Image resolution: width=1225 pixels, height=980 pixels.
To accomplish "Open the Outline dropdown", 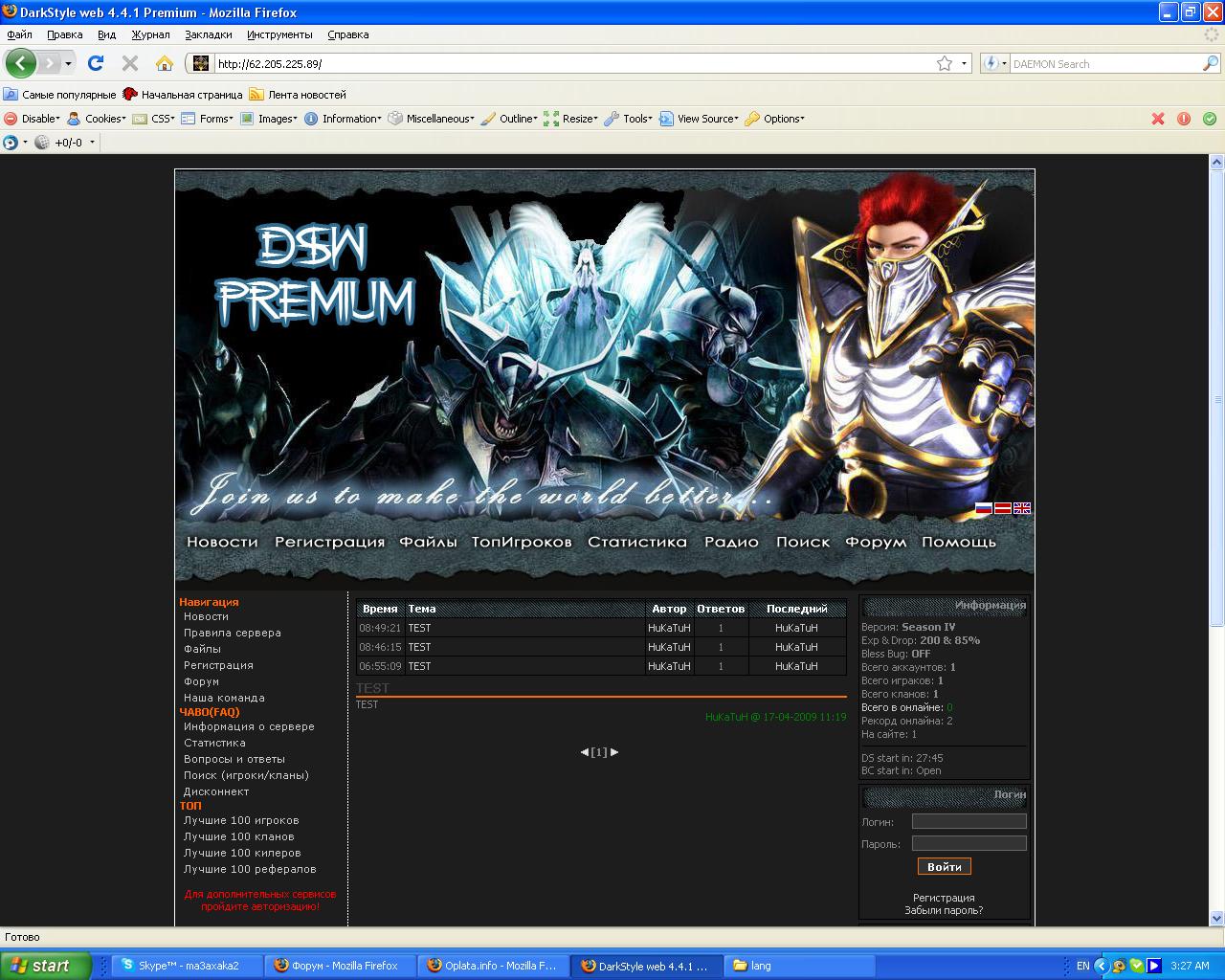I will pos(509,119).
